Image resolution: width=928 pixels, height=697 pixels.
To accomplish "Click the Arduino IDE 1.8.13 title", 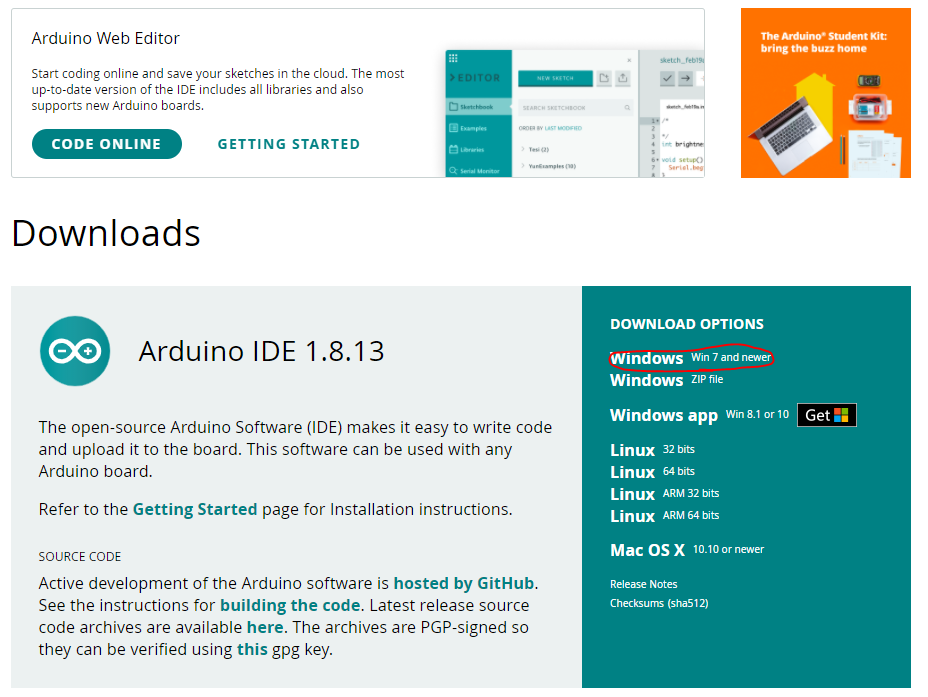I will click(261, 351).
